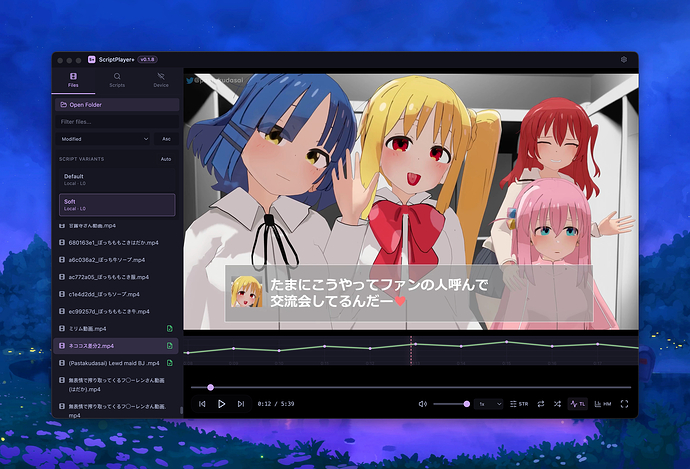Click the v0.1.8 version badge

click(x=147, y=59)
